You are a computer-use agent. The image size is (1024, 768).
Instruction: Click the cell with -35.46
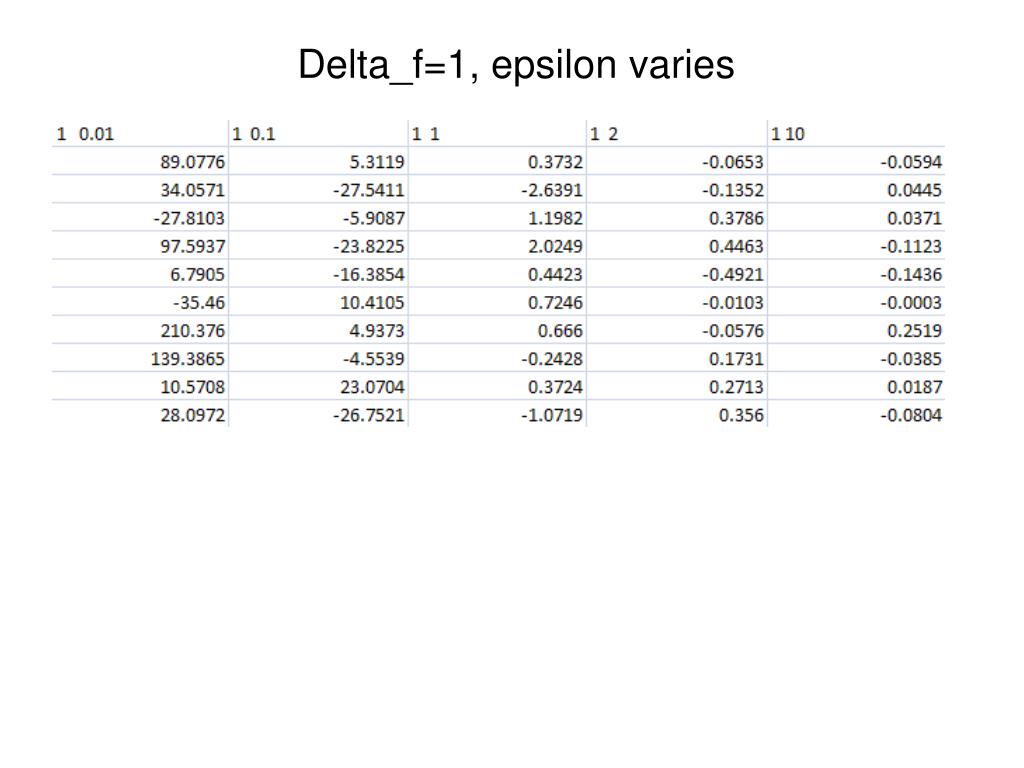[140, 302]
